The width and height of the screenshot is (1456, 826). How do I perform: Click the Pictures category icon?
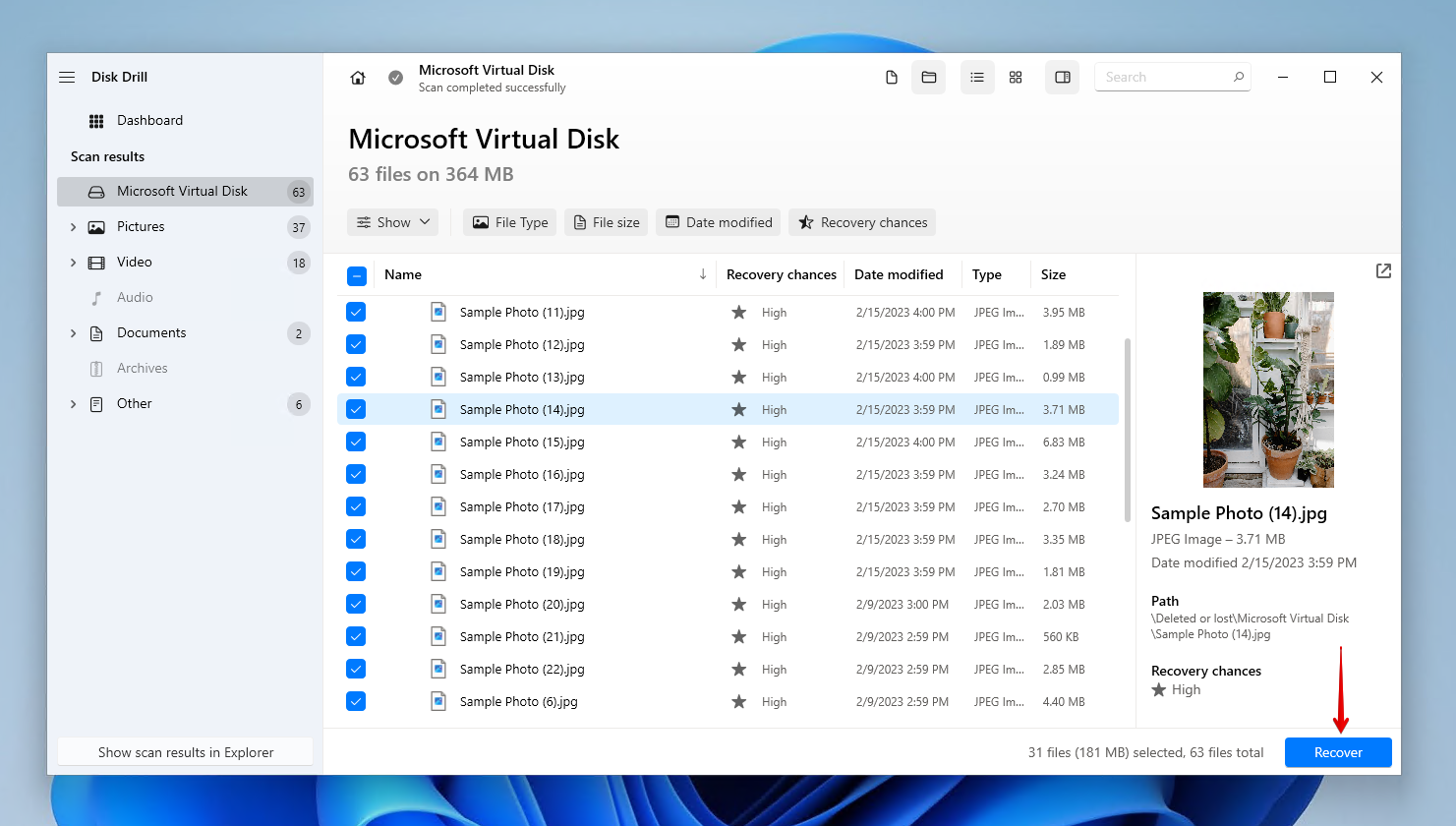pyautogui.click(x=96, y=227)
